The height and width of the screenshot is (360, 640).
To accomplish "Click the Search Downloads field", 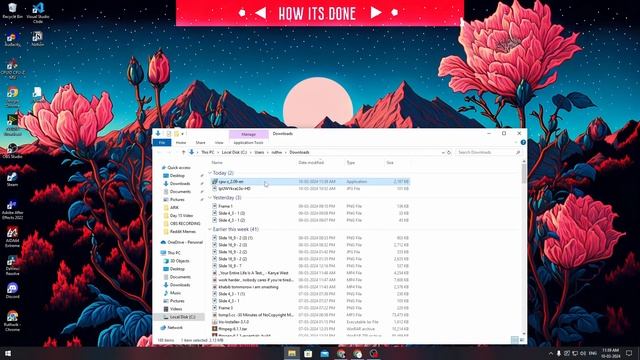I will 489,152.
